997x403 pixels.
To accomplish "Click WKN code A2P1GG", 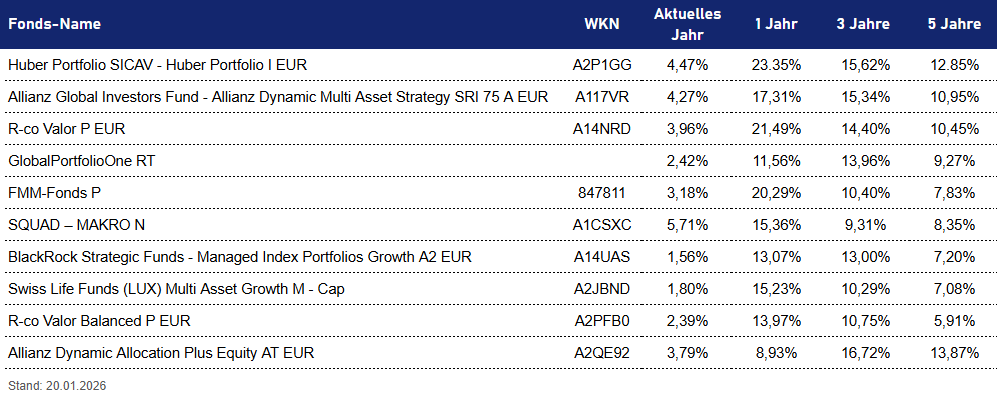I will coord(602,65).
